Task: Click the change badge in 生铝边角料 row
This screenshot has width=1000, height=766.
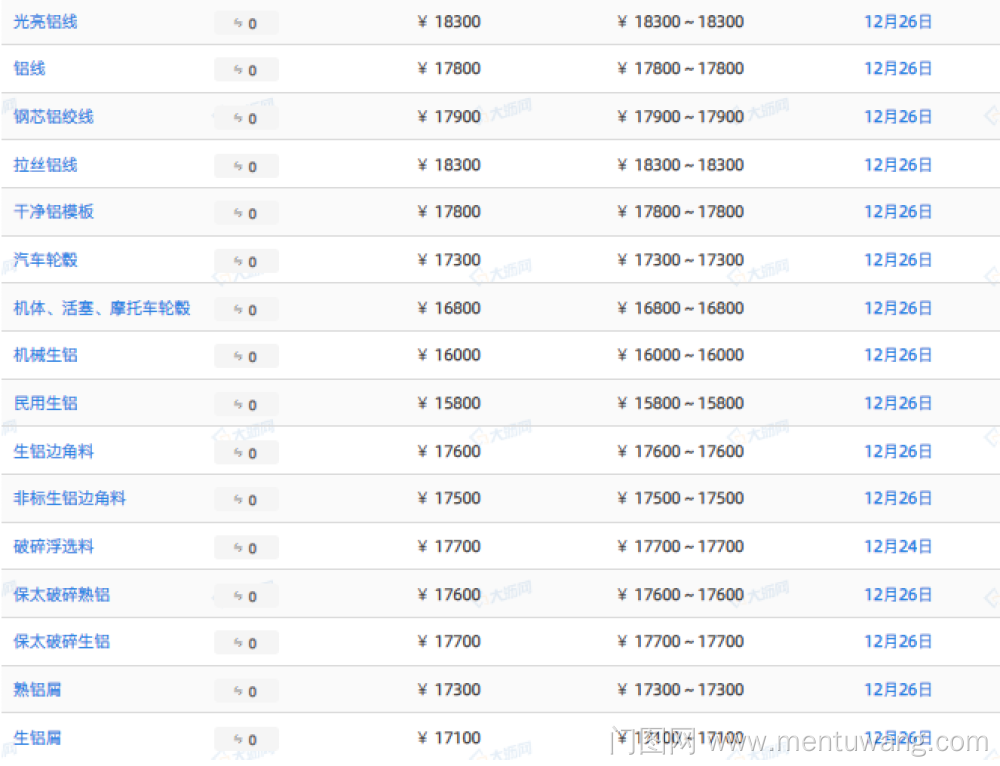Action: (246, 452)
